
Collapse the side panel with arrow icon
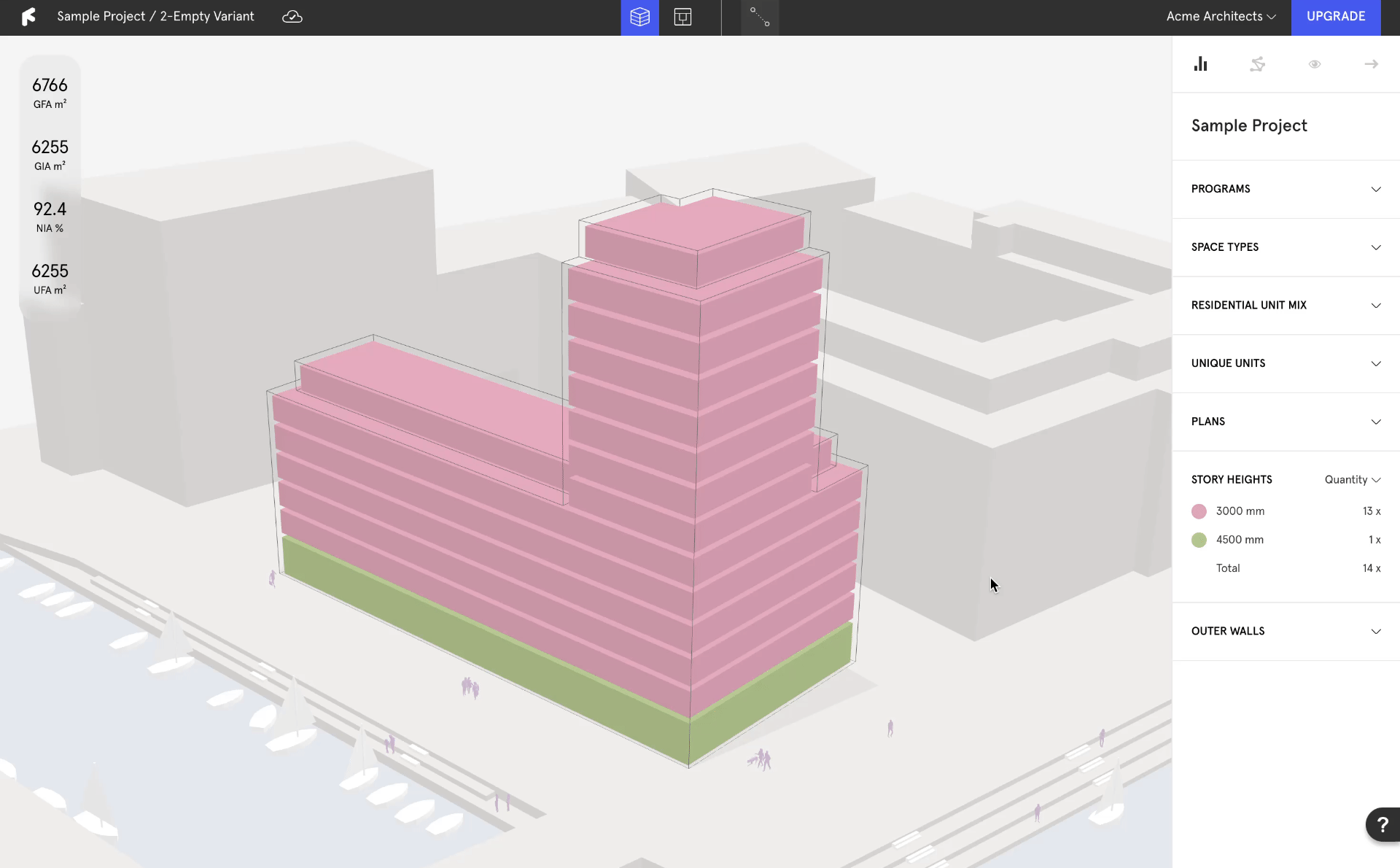coord(1371,64)
